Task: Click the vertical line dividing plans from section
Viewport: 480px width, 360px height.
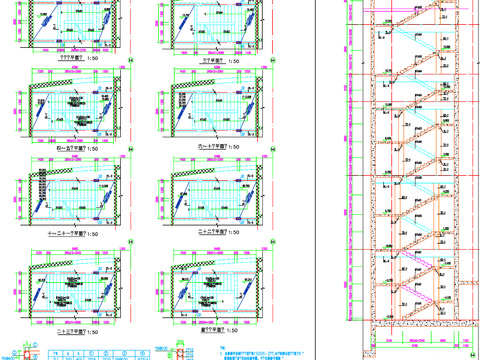Action: tap(315, 180)
